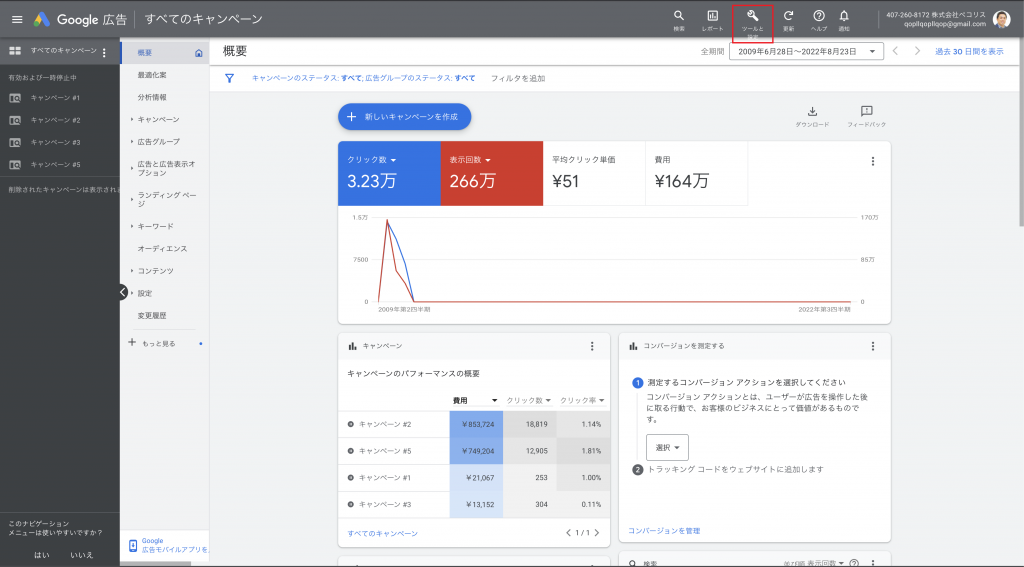
Task: Select the 平均クリック単価 scorecard
Action: click(594, 174)
